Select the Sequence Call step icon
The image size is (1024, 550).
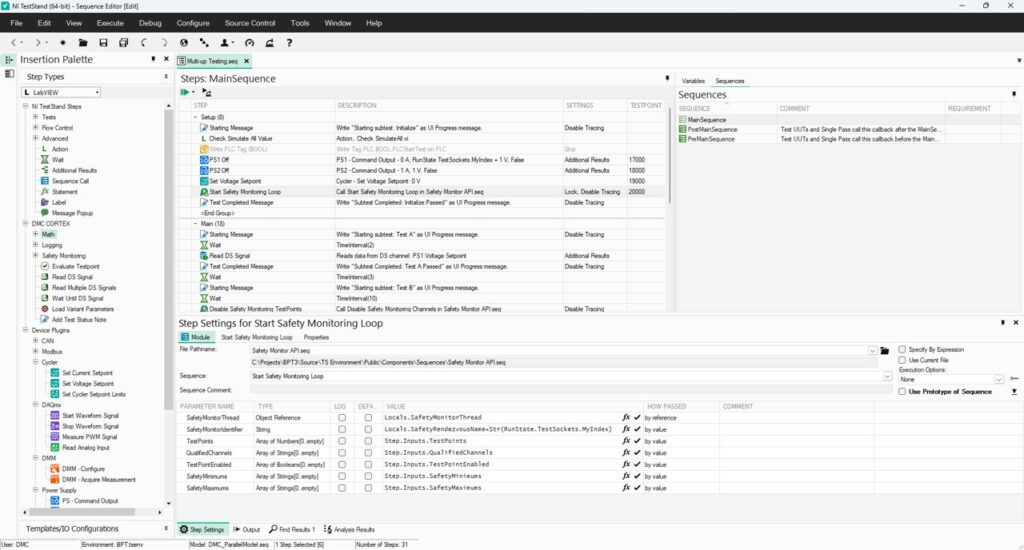[44, 181]
